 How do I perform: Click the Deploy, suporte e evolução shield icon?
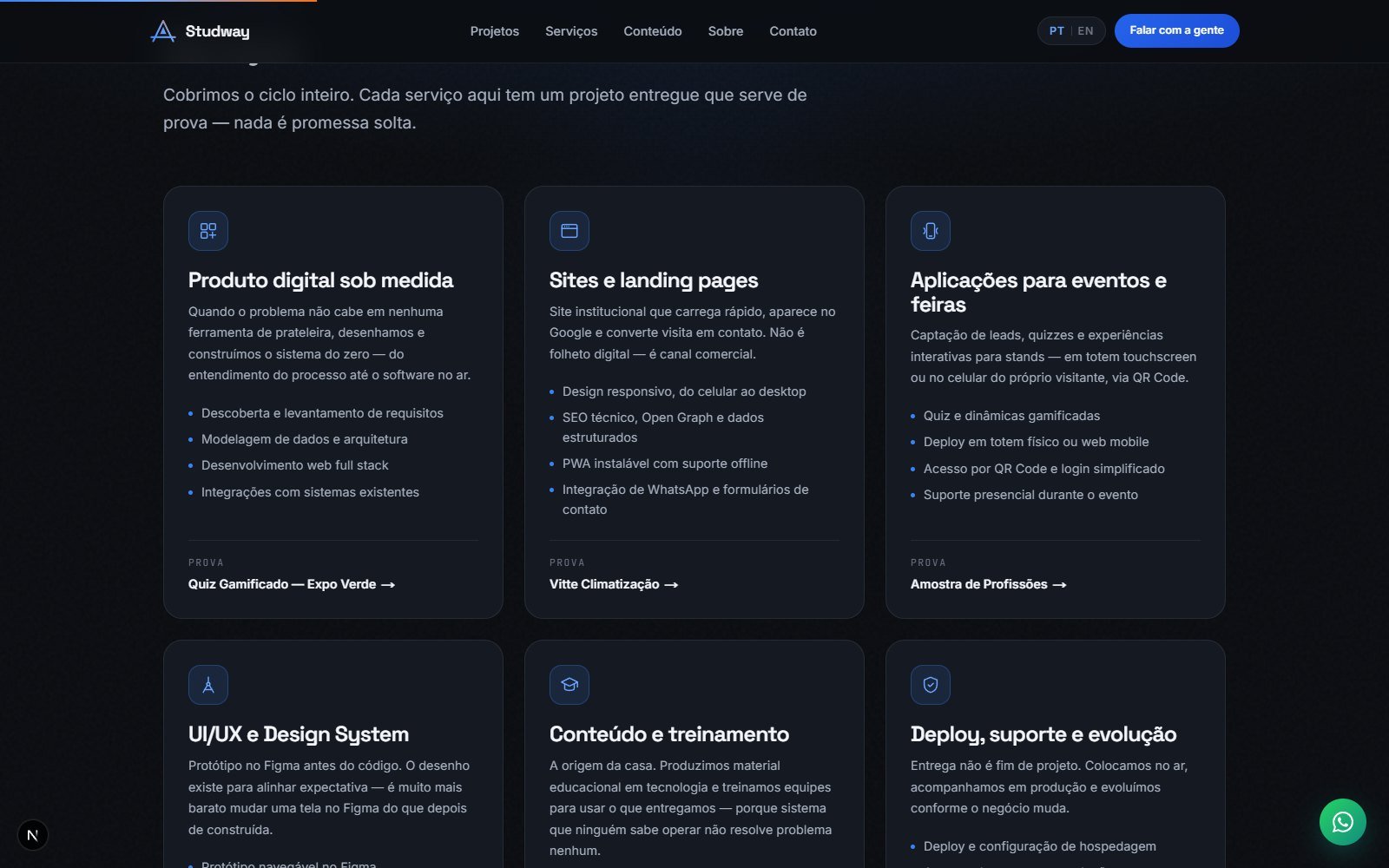pyautogui.click(x=931, y=685)
